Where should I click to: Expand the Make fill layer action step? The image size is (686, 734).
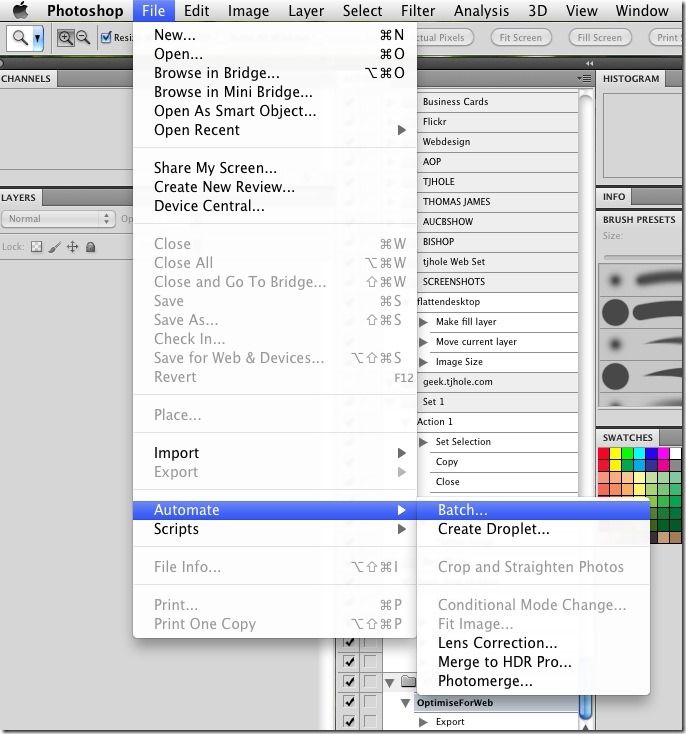pos(423,322)
